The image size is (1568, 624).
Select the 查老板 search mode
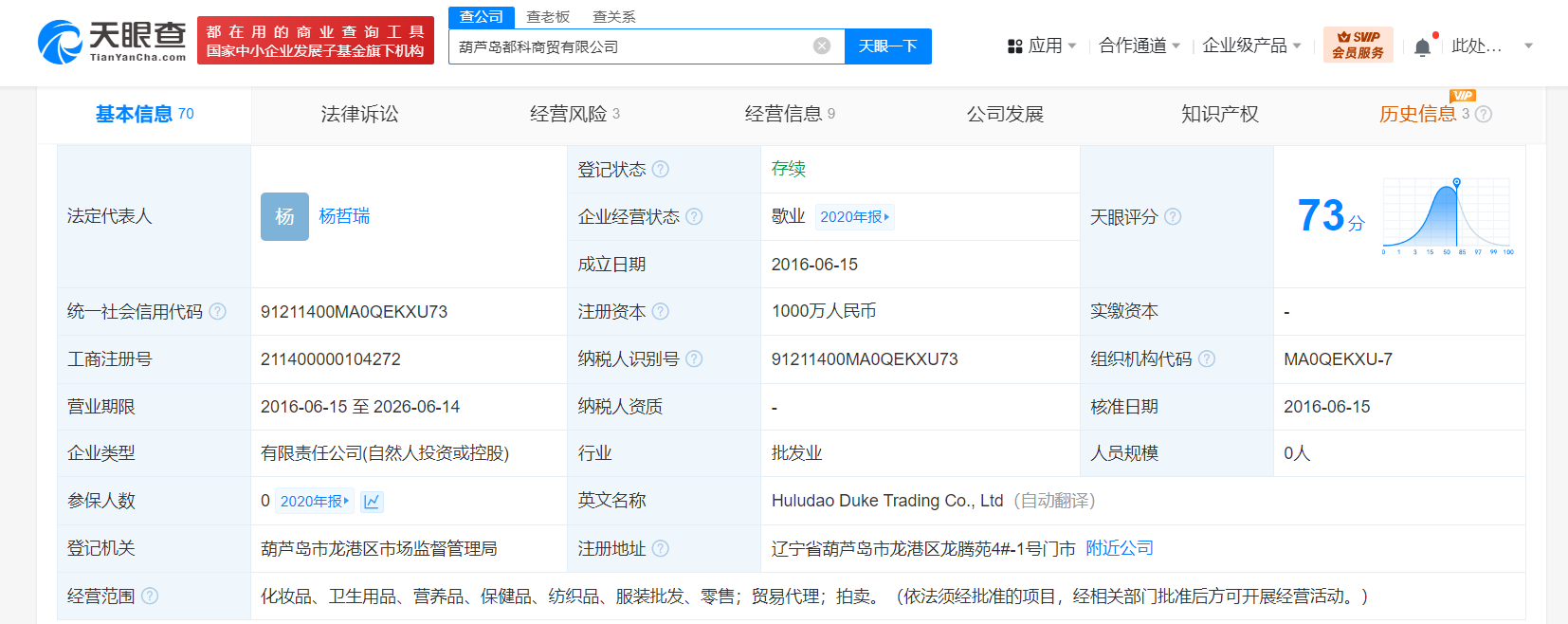(x=548, y=17)
